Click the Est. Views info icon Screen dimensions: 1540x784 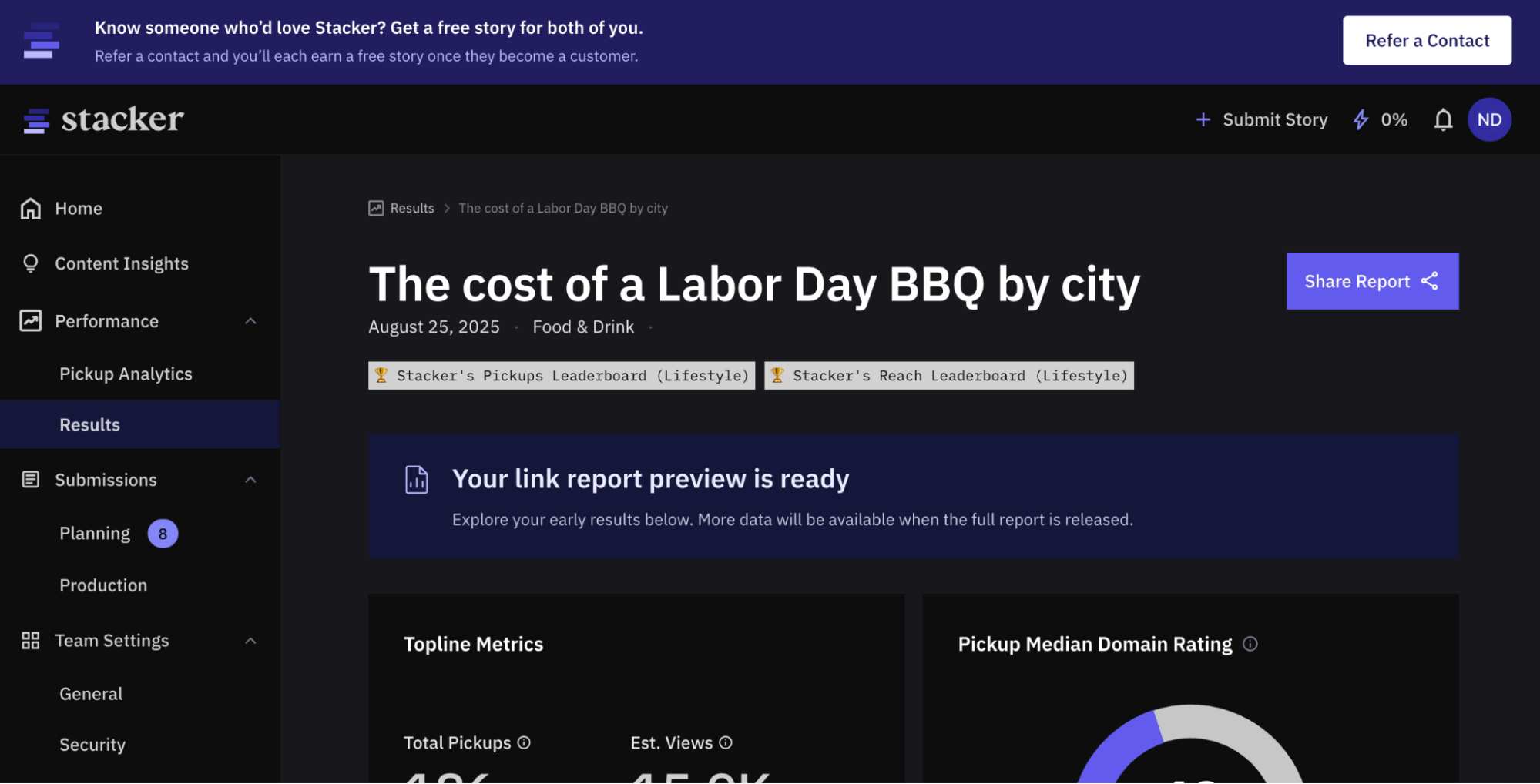point(726,742)
